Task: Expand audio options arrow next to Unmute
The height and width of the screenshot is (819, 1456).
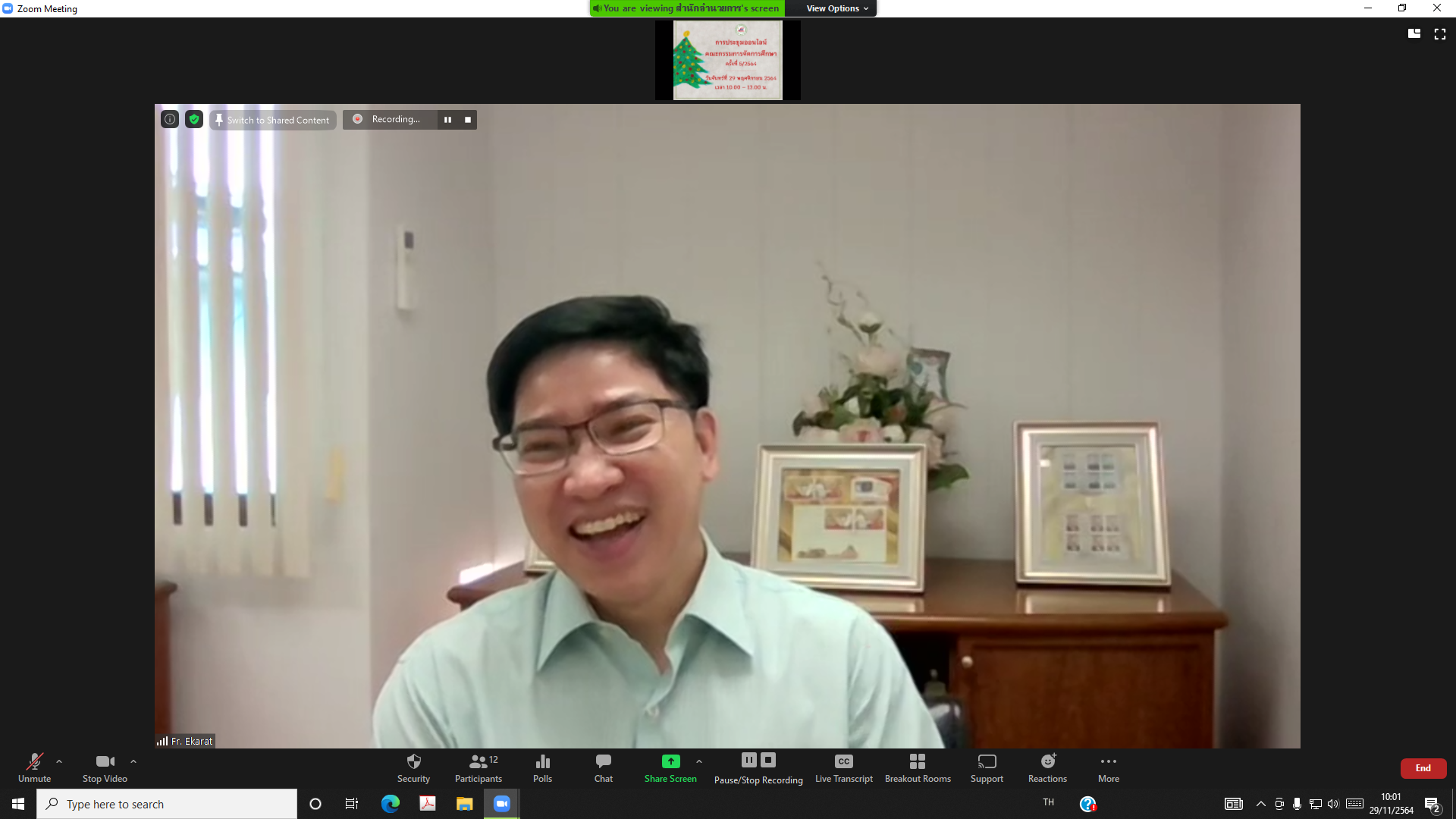Action: coord(59,761)
